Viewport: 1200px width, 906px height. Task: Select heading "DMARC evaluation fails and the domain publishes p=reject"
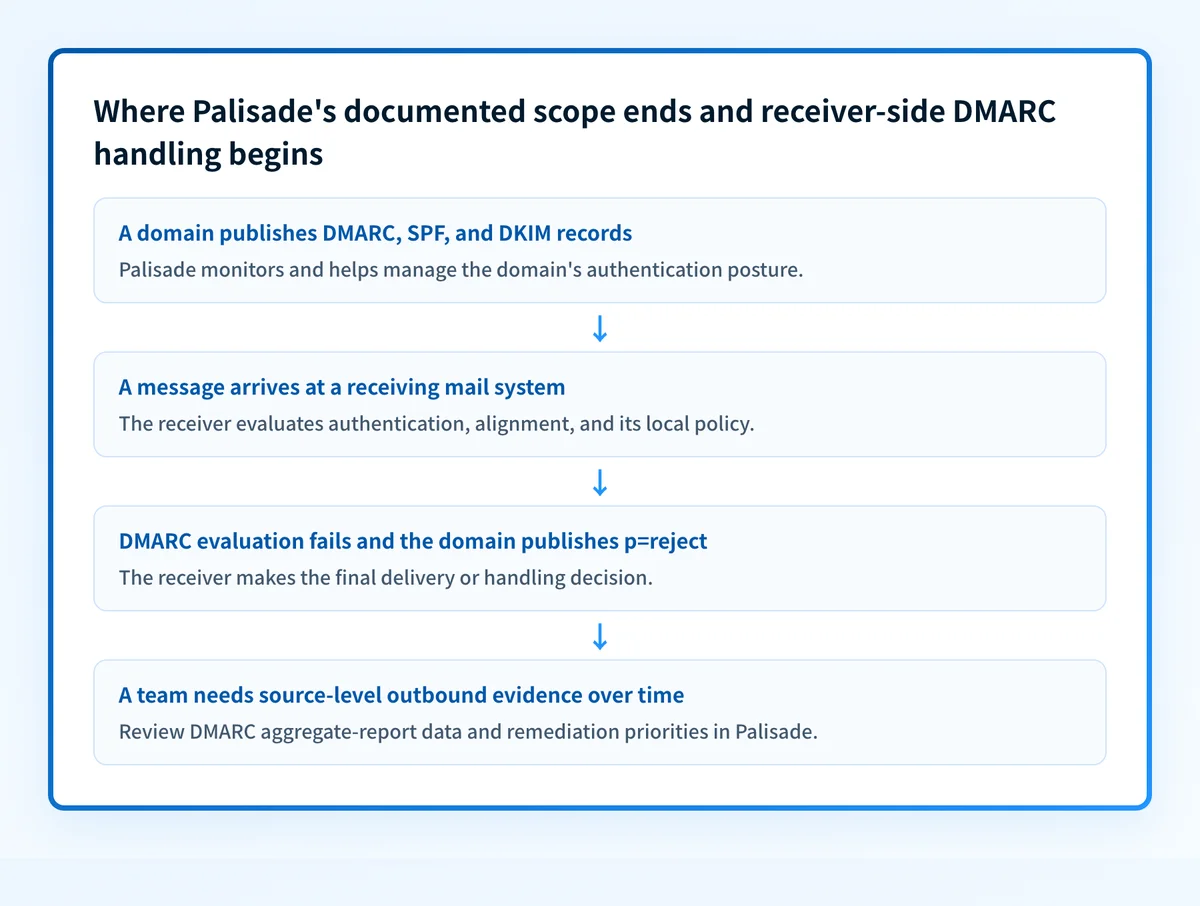point(413,541)
